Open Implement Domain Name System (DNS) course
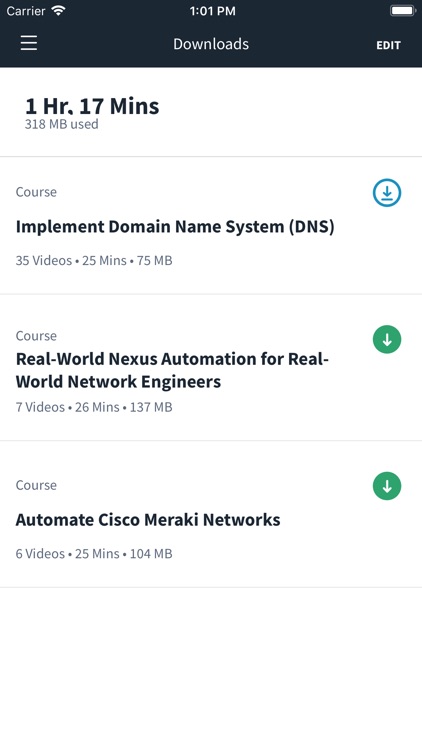 [175, 226]
